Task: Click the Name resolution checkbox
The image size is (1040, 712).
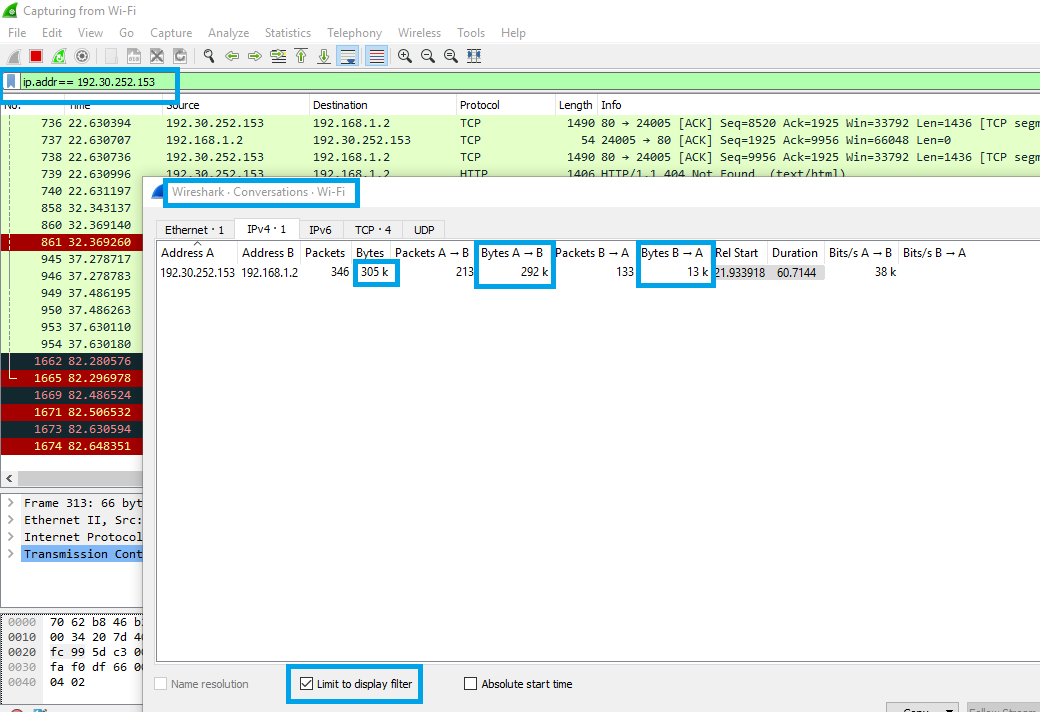Action: (x=161, y=683)
